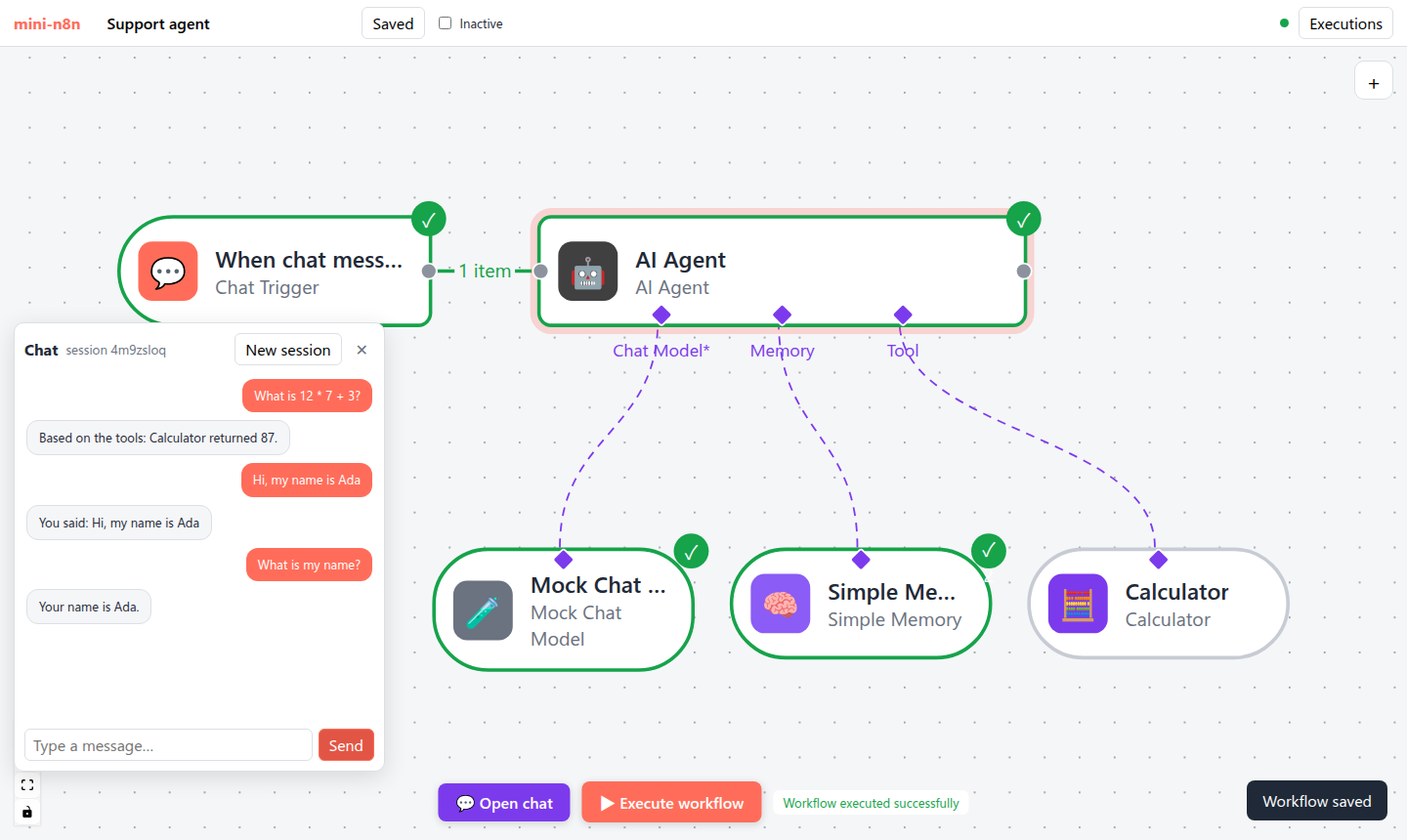1407x840 pixels.
Task: Click the top diamond handle of Calculator node
Action: click(x=1159, y=560)
